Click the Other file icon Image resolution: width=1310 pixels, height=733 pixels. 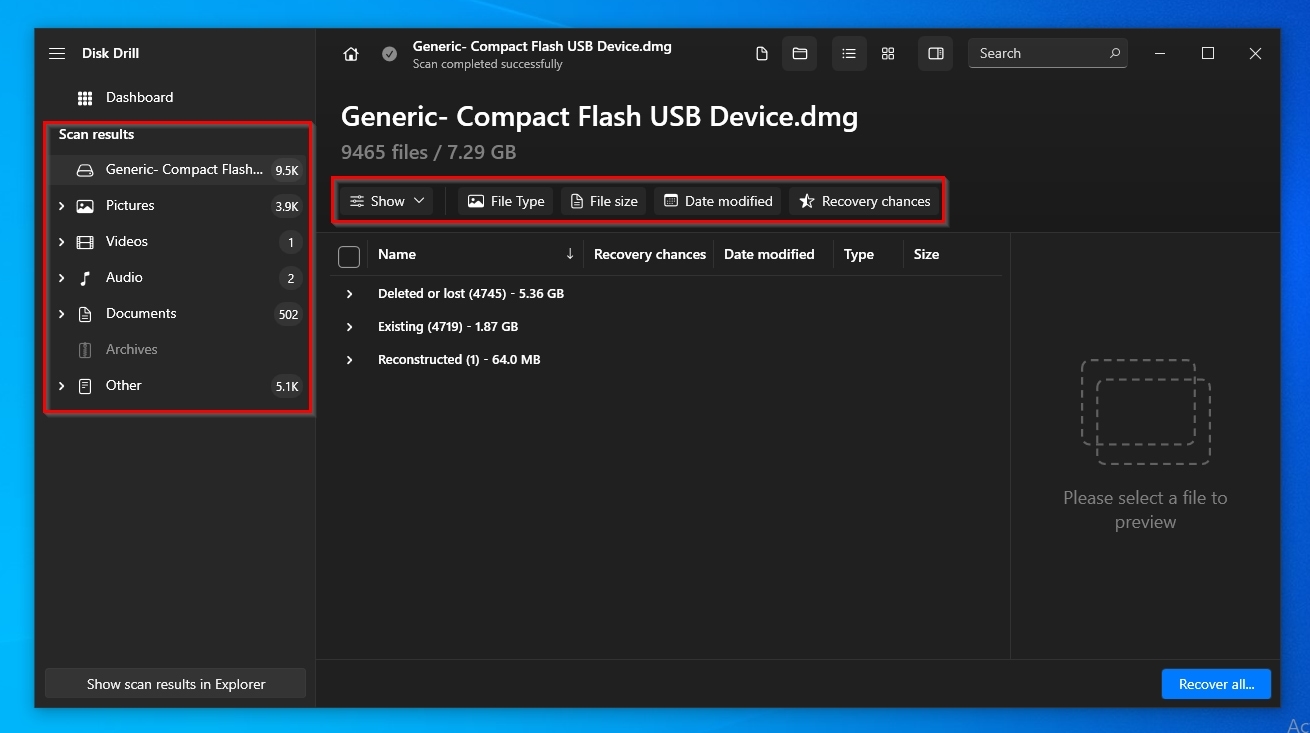pyautogui.click(x=85, y=386)
